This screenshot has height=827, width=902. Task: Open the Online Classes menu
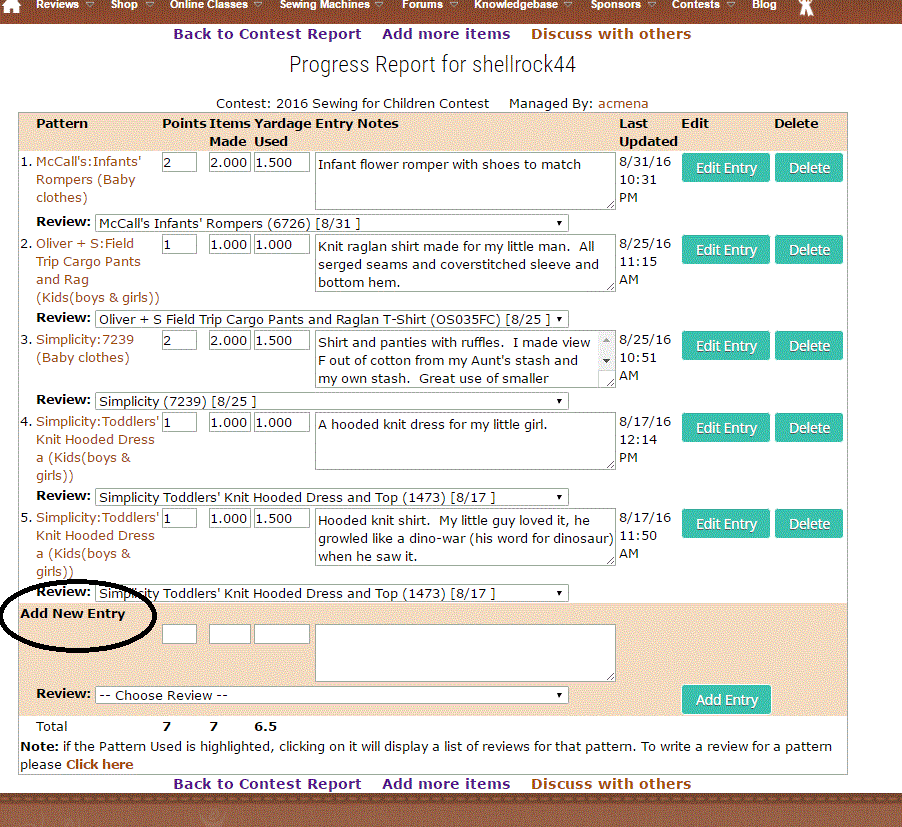click(x=208, y=5)
